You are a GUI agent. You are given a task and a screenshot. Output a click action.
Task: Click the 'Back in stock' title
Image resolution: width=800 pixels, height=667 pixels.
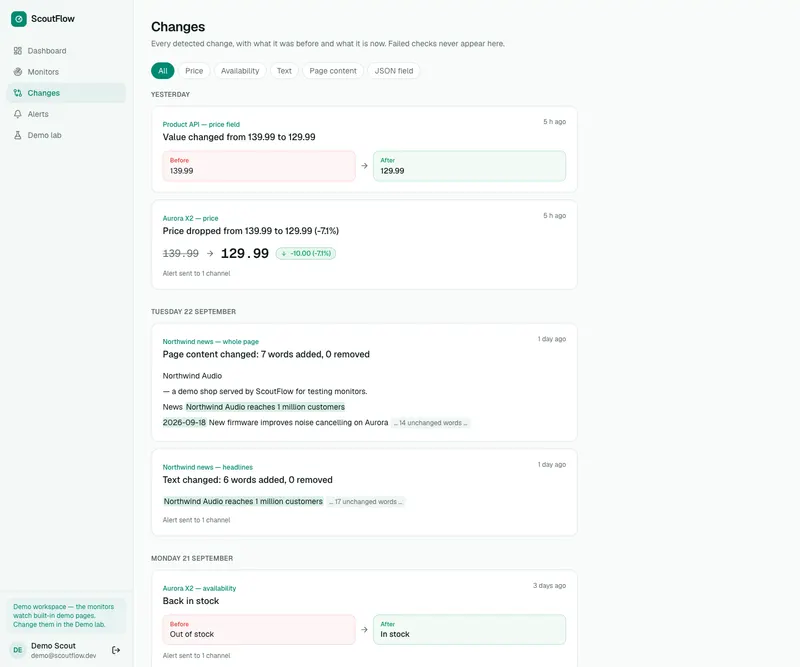tap(191, 601)
